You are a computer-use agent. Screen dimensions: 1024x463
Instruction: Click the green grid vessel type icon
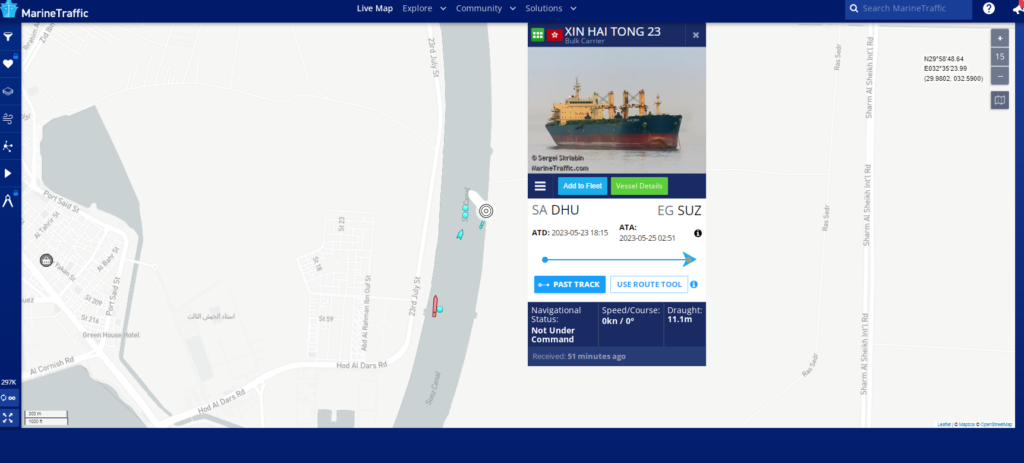[537, 35]
